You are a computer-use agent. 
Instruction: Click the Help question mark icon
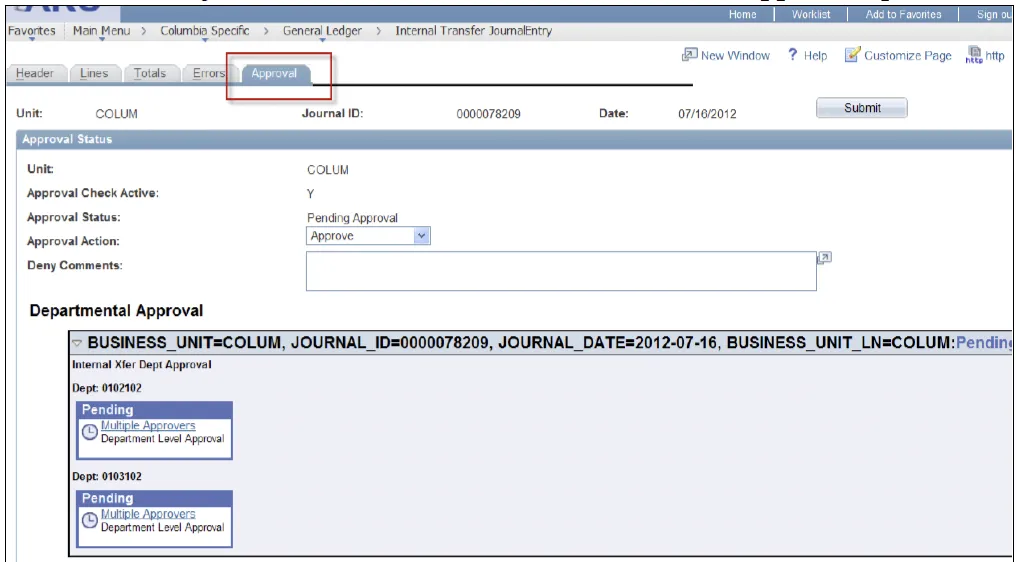point(792,55)
